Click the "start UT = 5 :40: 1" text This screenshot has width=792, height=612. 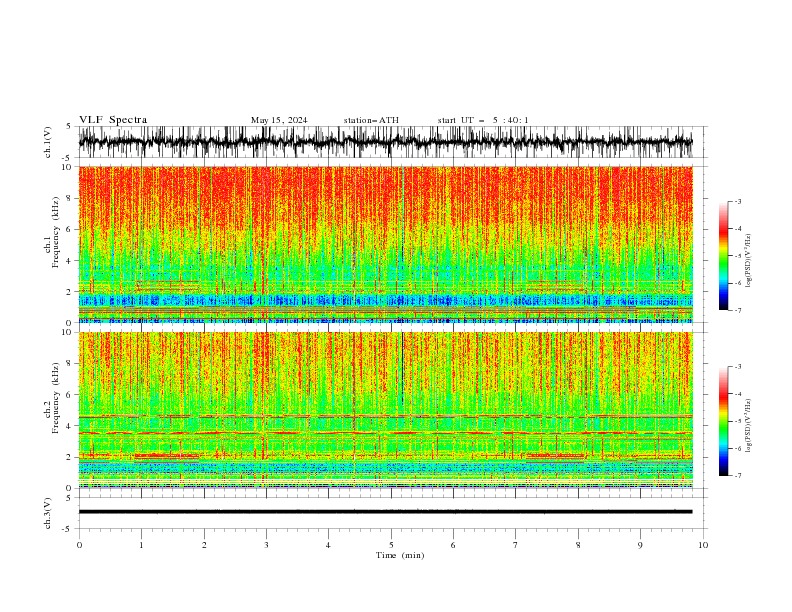click(x=483, y=120)
